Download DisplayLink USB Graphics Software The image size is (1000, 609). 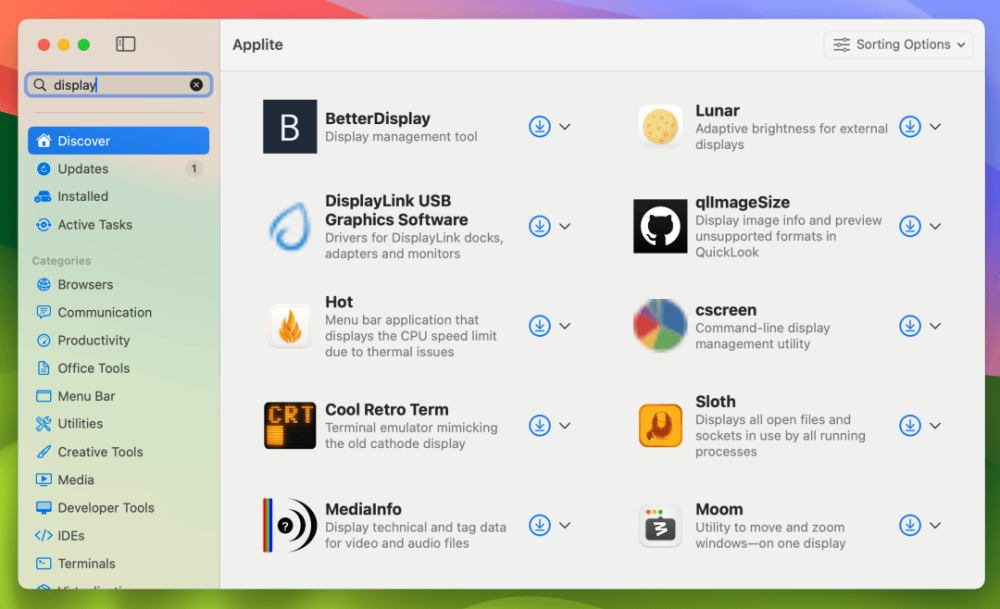[x=540, y=226]
